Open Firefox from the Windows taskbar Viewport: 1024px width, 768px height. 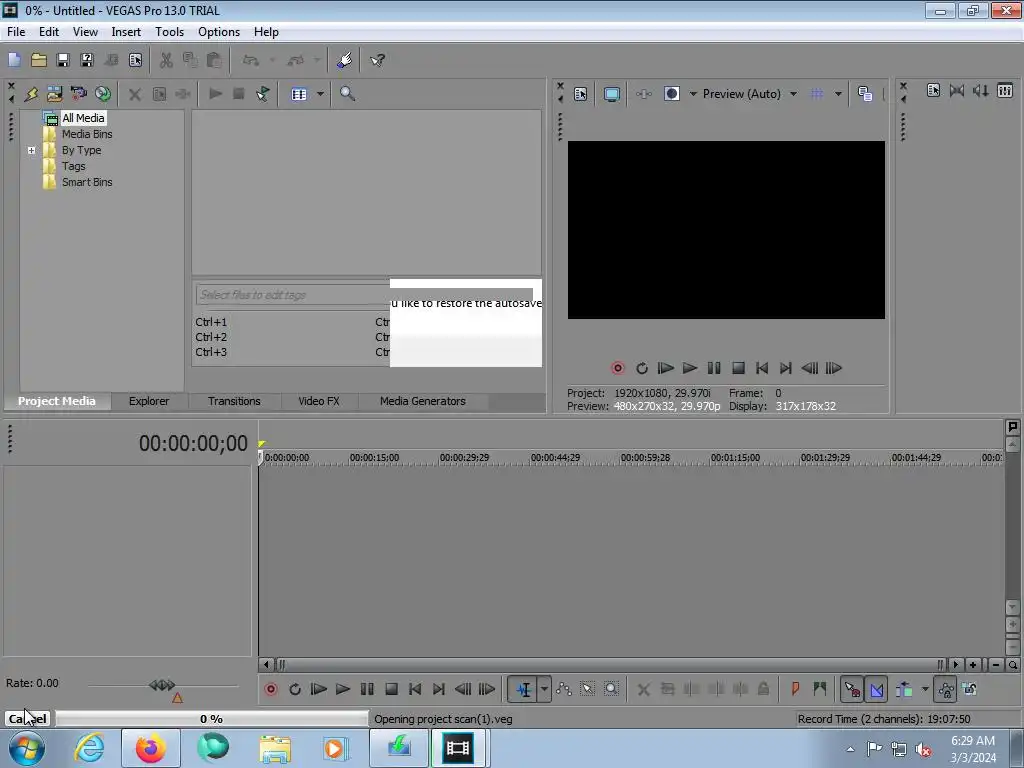click(151, 748)
